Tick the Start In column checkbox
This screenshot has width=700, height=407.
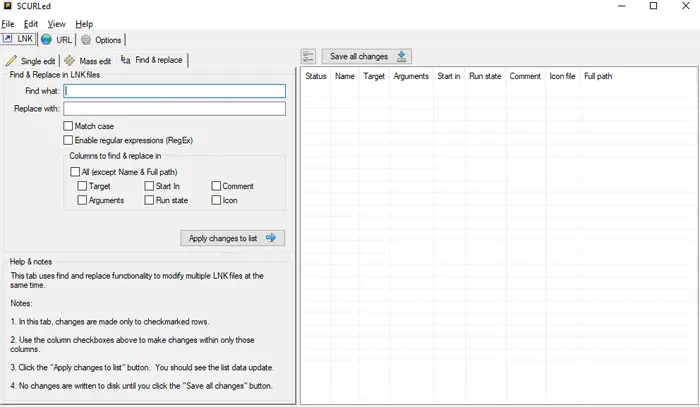149,186
